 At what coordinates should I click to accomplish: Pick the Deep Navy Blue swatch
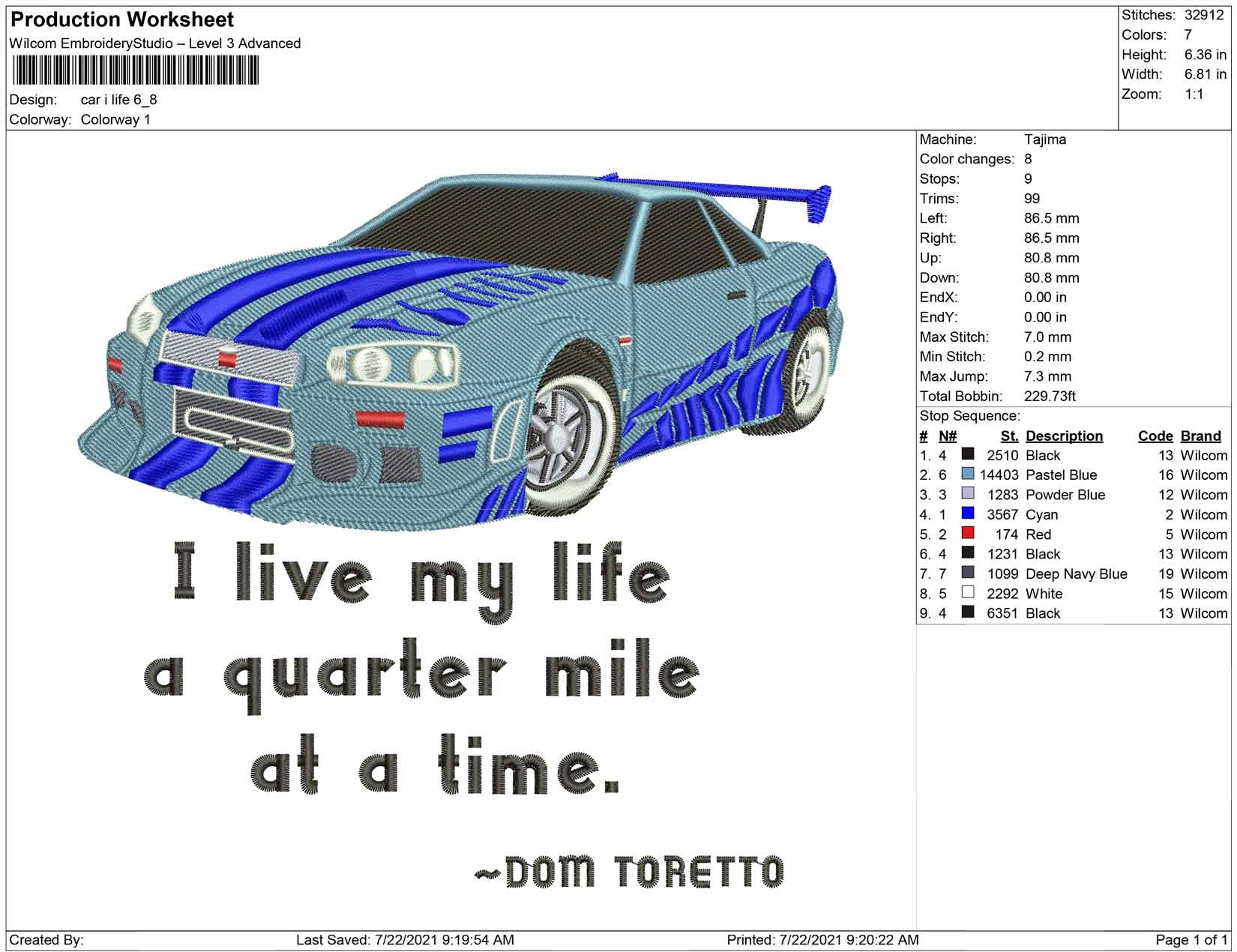968,573
